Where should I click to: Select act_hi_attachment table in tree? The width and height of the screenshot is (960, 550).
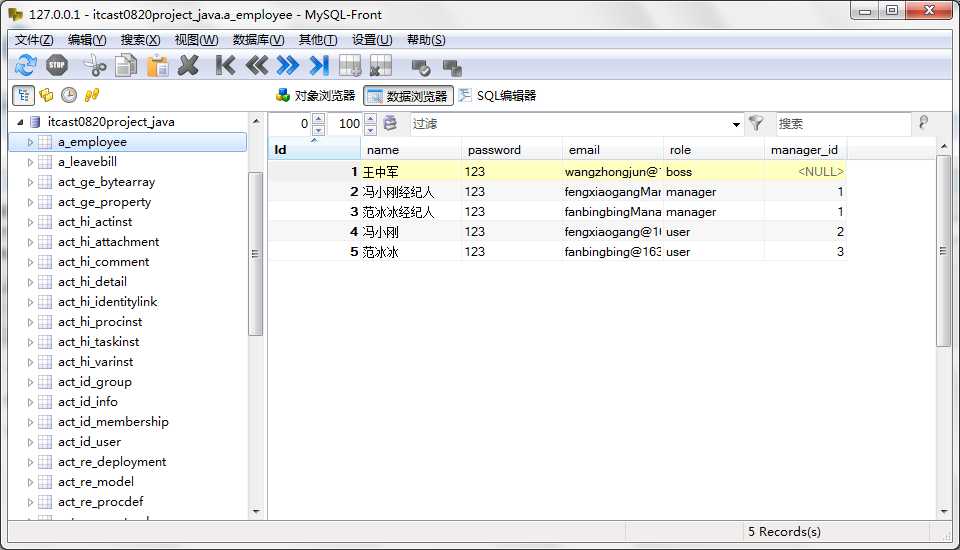(108, 242)
